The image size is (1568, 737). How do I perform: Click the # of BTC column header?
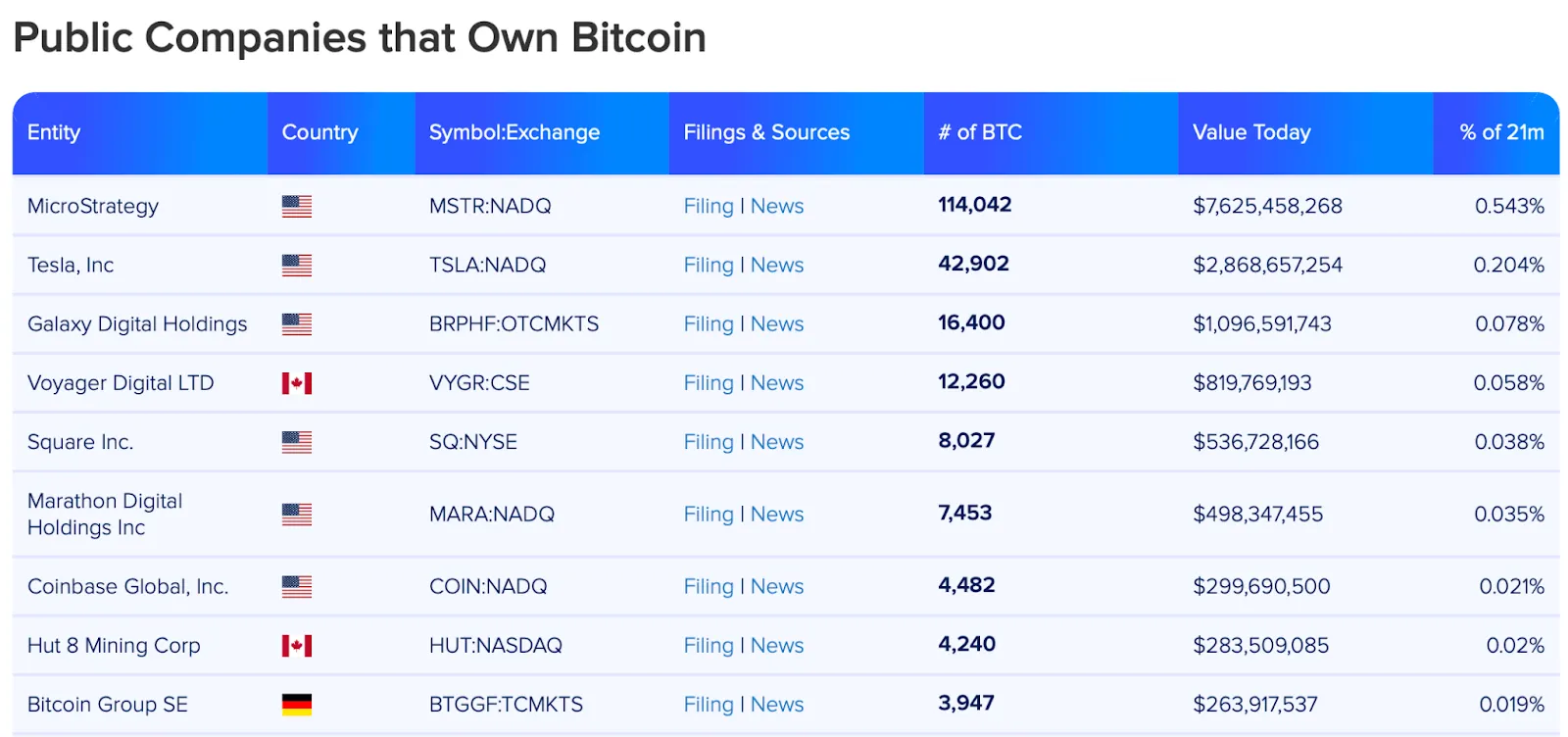pyautogui.click(x=979, y=132)
